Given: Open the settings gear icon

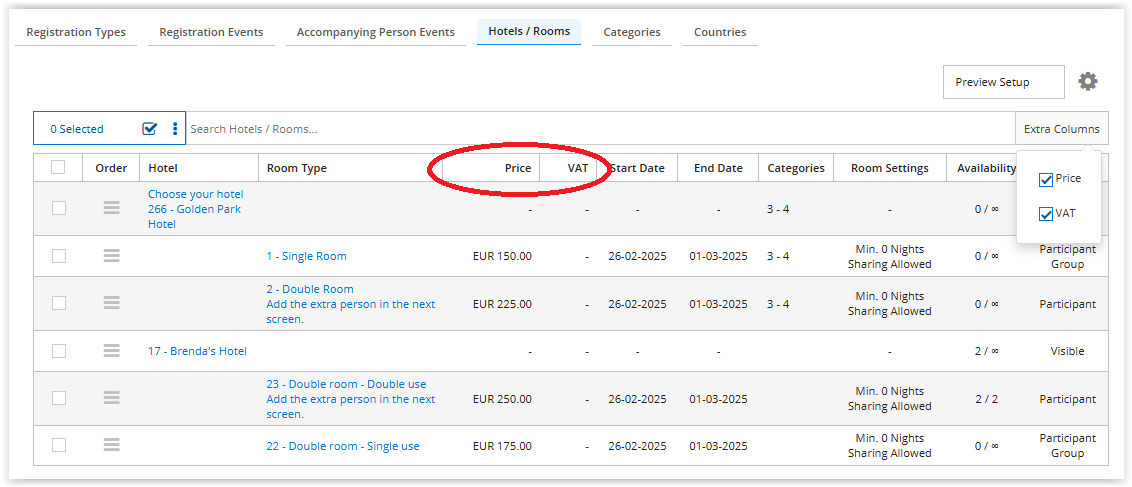Looking at the screenshot, I should (1087, 82).
